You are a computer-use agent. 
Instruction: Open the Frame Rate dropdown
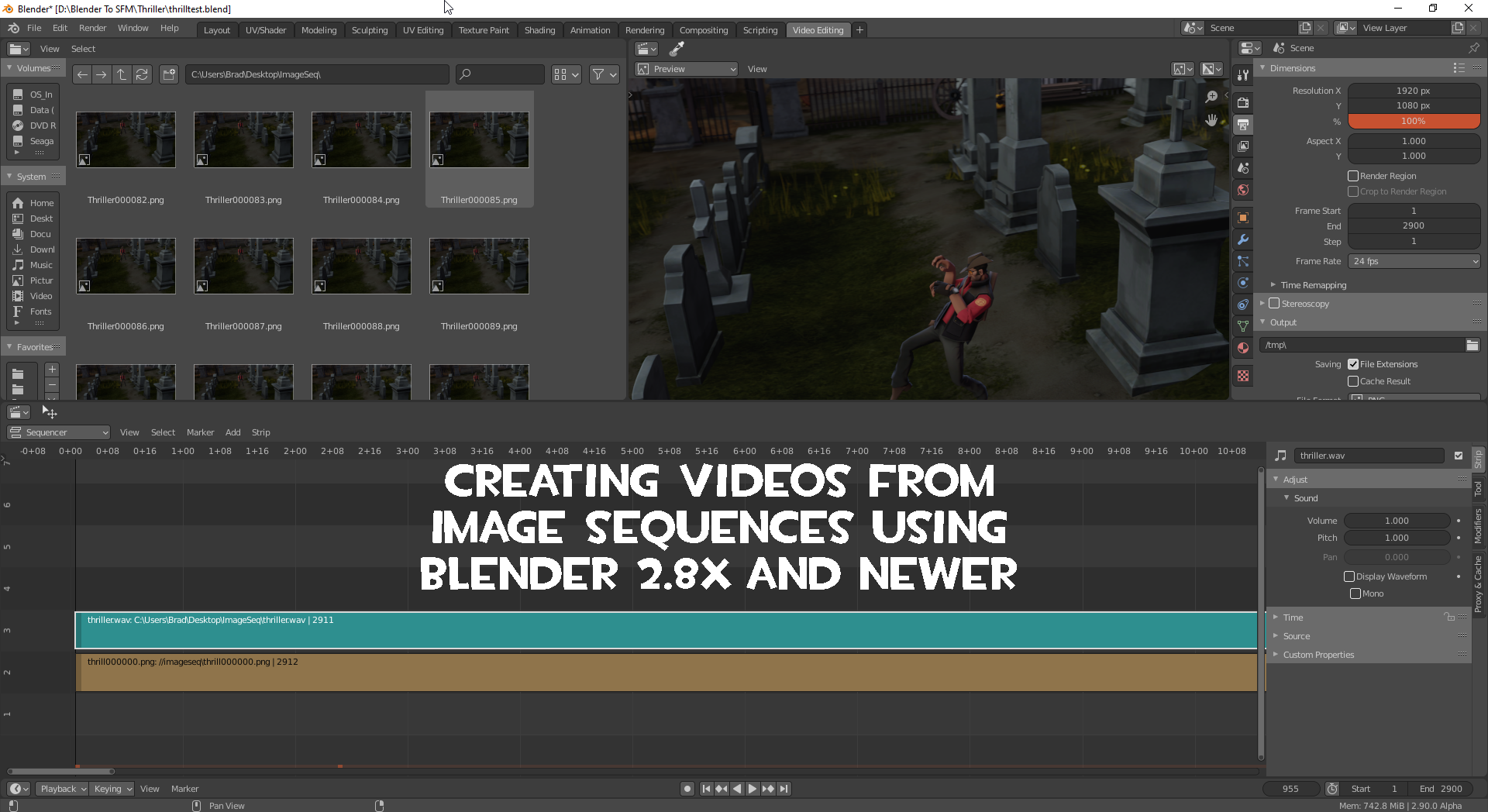pos(1414,261)
